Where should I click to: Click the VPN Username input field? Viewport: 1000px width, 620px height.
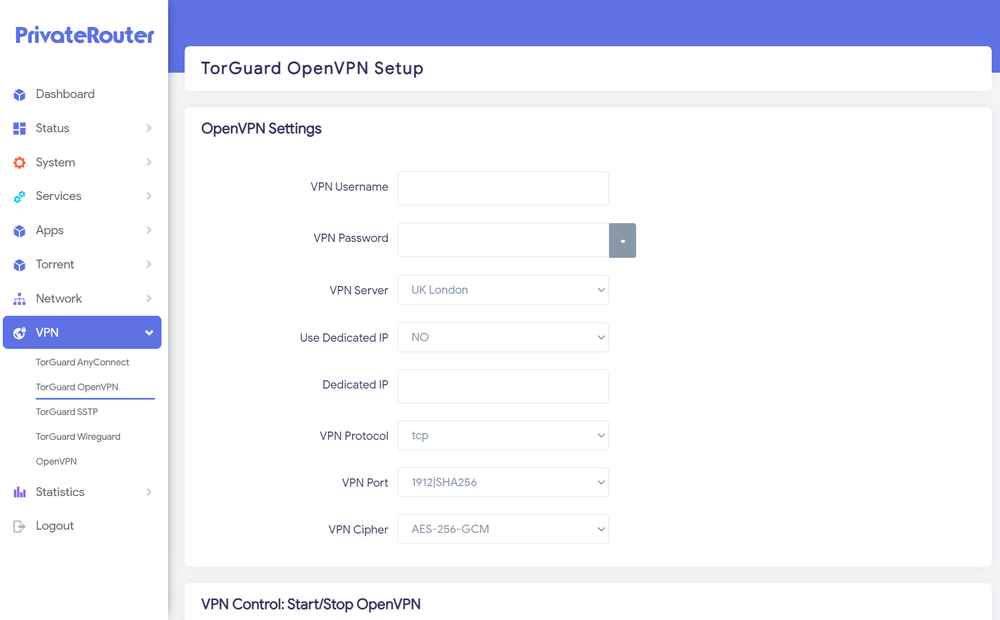tap(503, 188)
